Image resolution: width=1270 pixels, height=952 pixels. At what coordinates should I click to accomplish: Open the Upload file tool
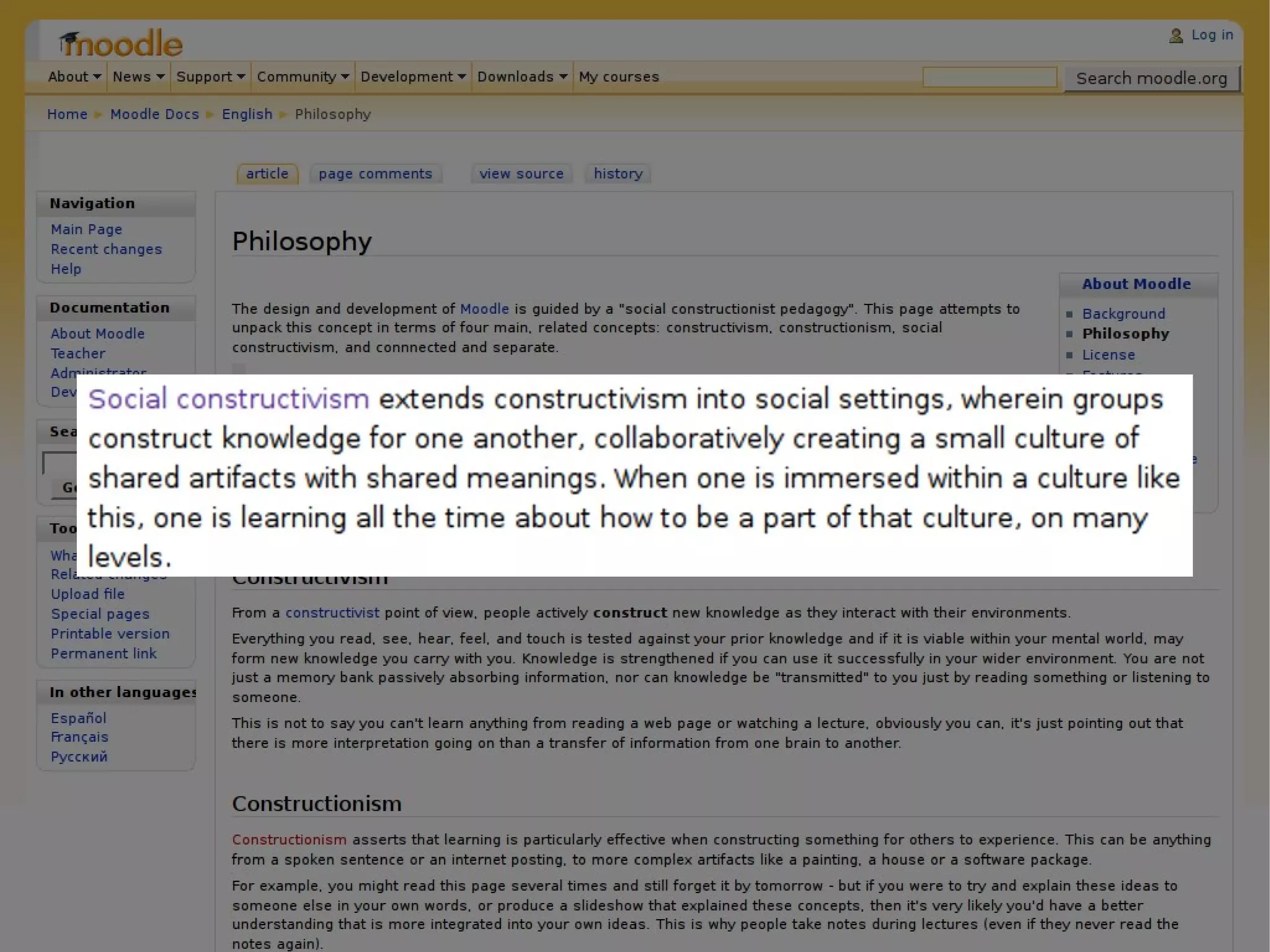[x=87, y=594]
